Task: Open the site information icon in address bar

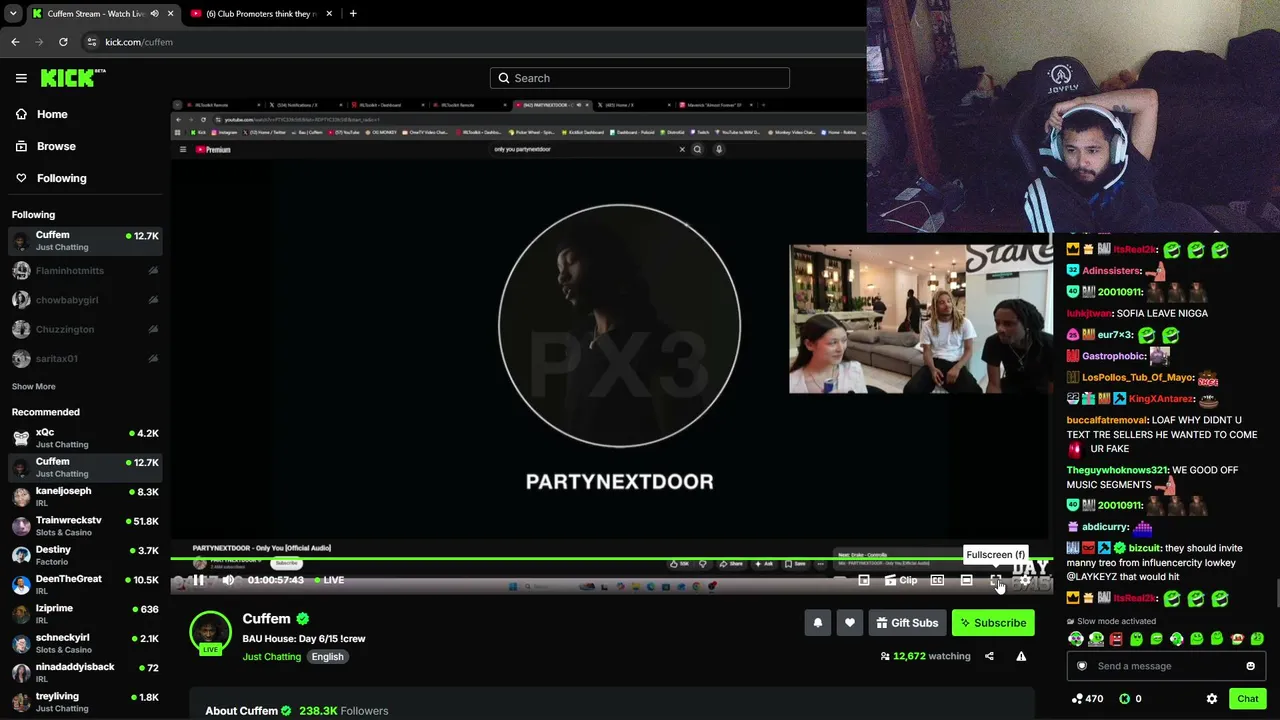Action: (91, 42)
